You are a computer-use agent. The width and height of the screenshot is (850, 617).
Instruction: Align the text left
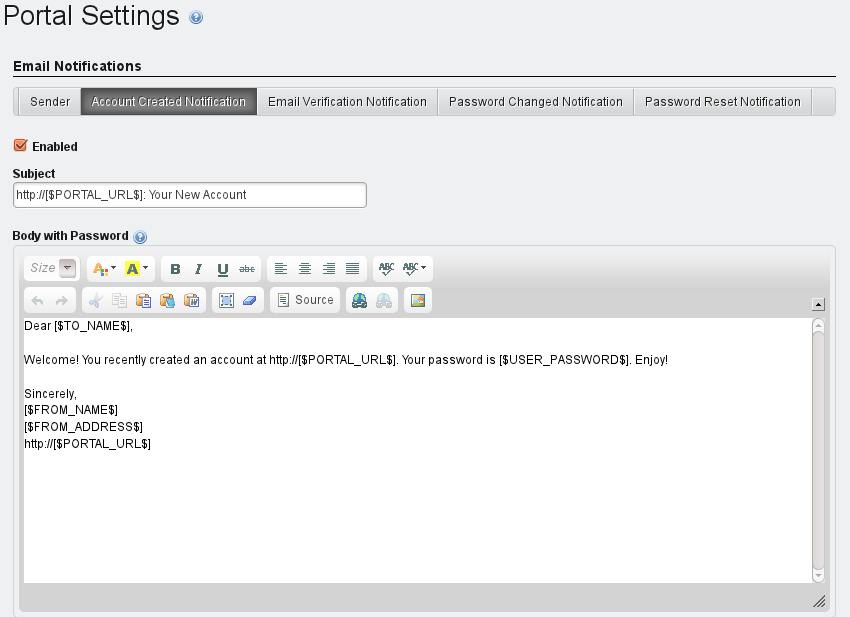(280, 268)
